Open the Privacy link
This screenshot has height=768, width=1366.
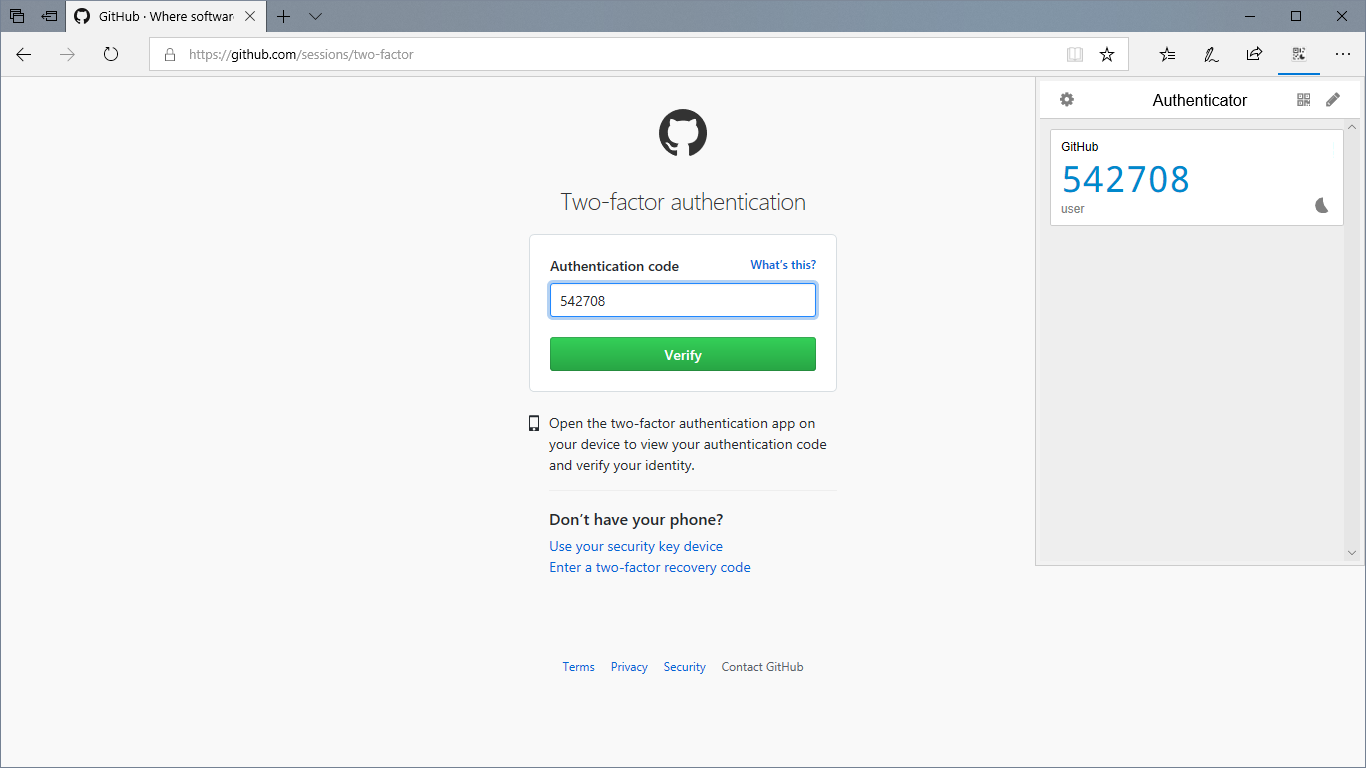coord(629,667)
